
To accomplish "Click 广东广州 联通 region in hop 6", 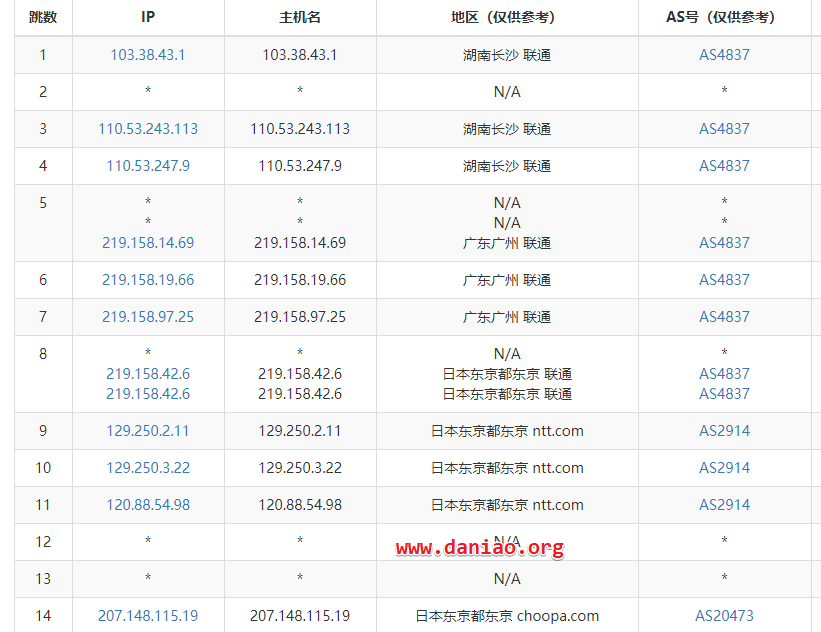I will (x=507, y=280).
